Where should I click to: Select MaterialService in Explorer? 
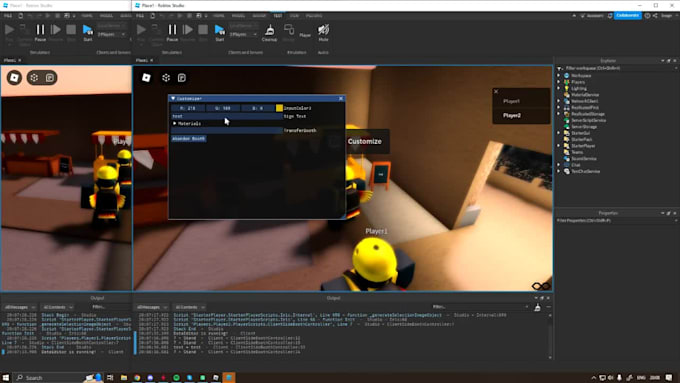pos(585,95)
